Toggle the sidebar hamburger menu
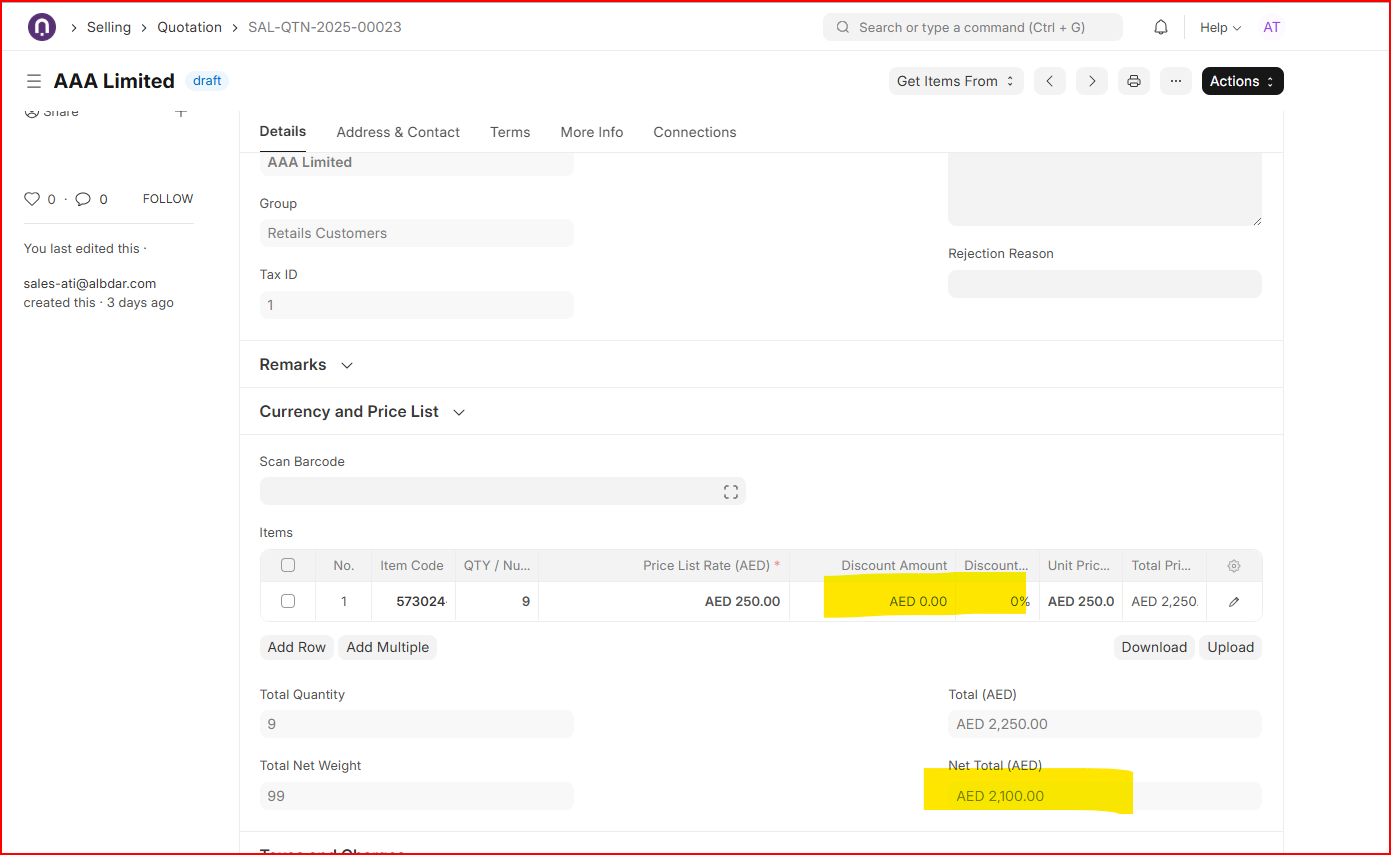The image size is (1391, 855). point(34,81)
